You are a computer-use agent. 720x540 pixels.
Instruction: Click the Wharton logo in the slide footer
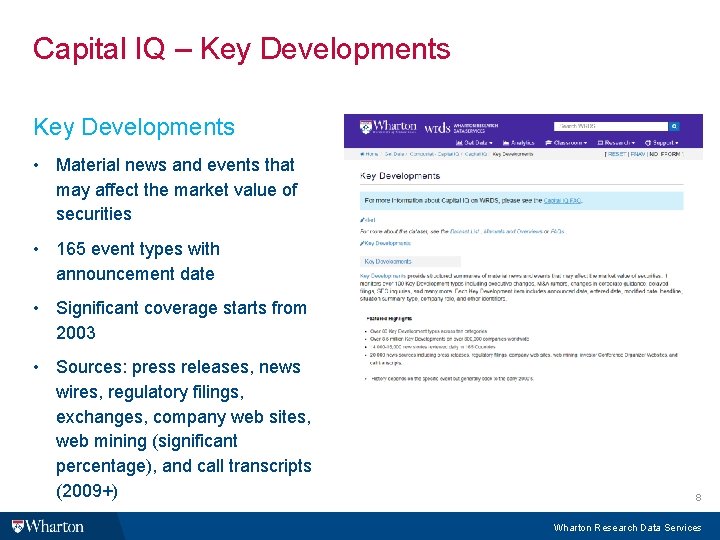click(x=48, y=526)
